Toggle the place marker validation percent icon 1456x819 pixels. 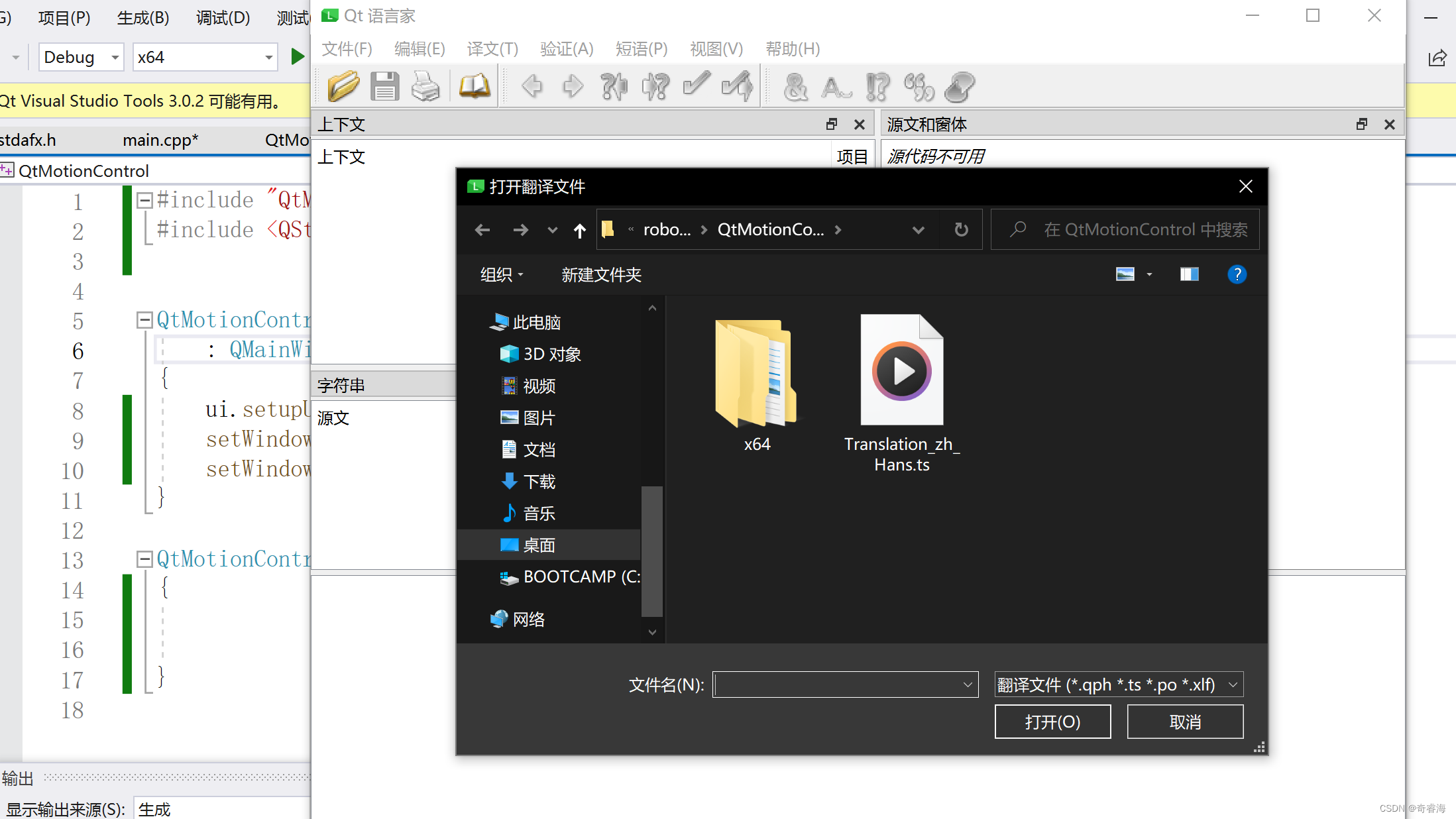tap(919, 86)
